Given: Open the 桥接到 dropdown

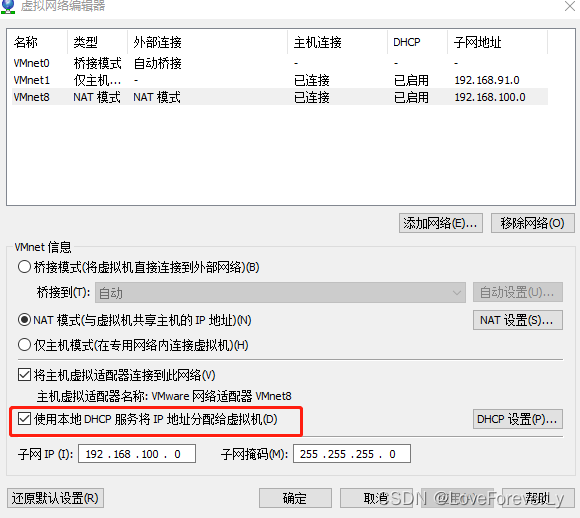Looking at the screenshot, I should click(280, 293).
